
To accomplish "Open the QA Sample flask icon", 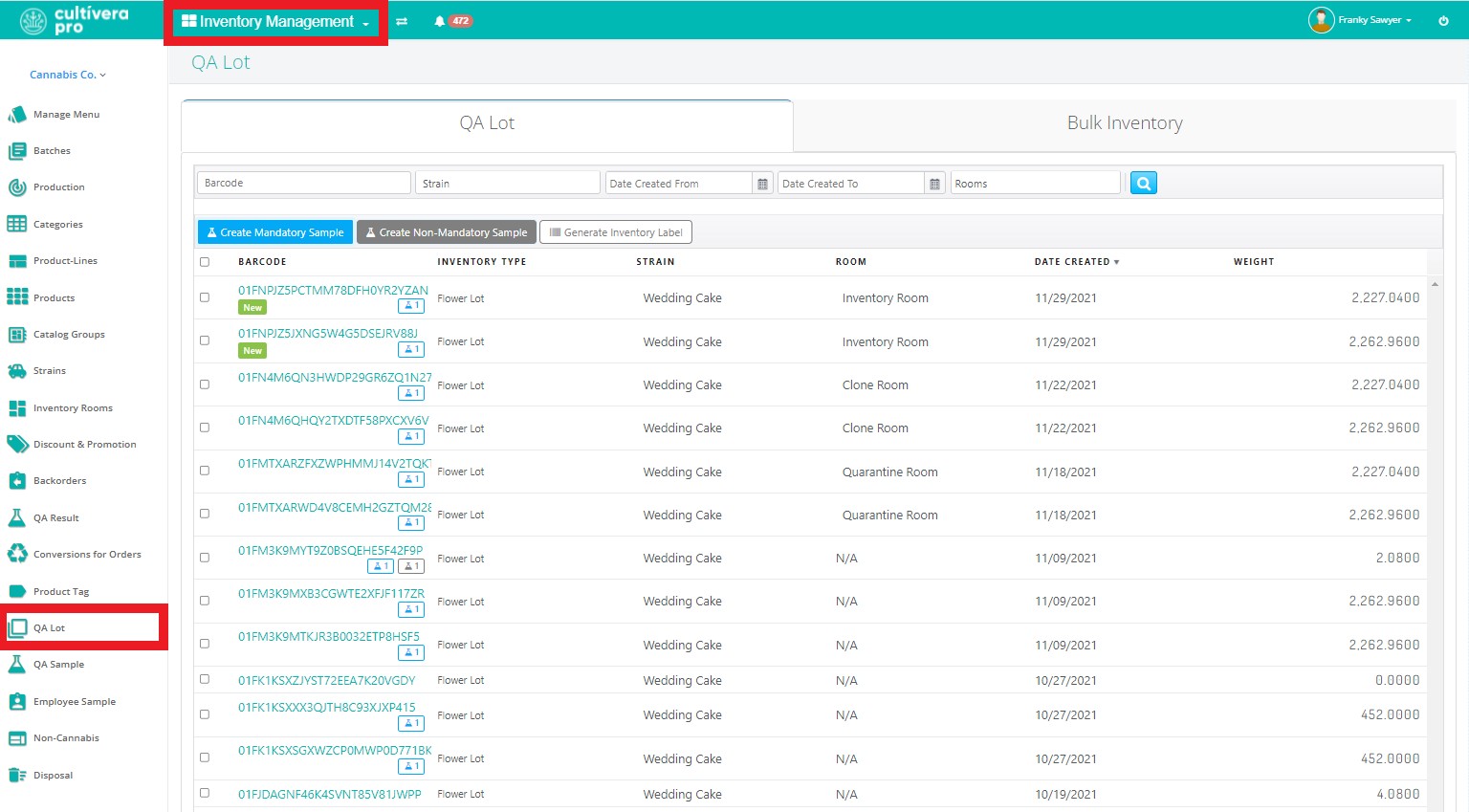I will click(x=17, y=665).
